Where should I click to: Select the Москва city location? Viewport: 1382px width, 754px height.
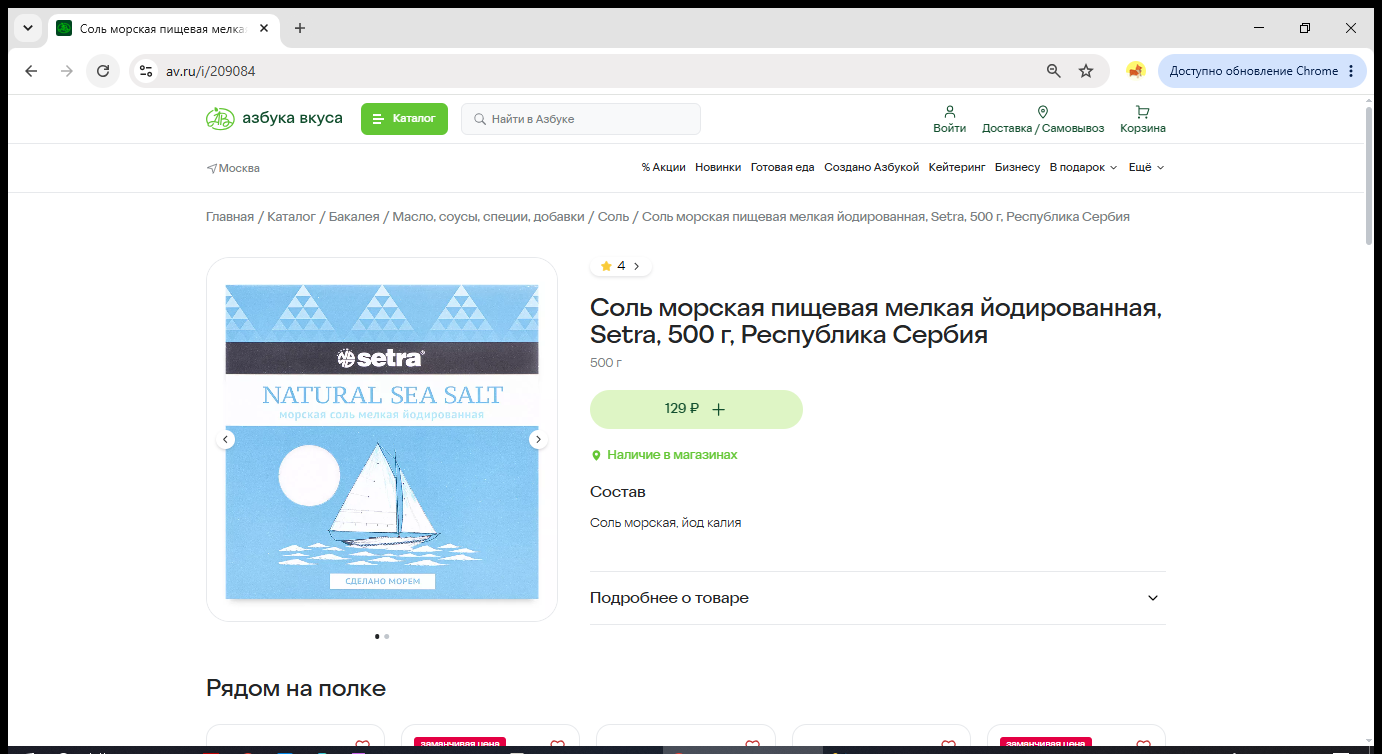tap(233, 168)
